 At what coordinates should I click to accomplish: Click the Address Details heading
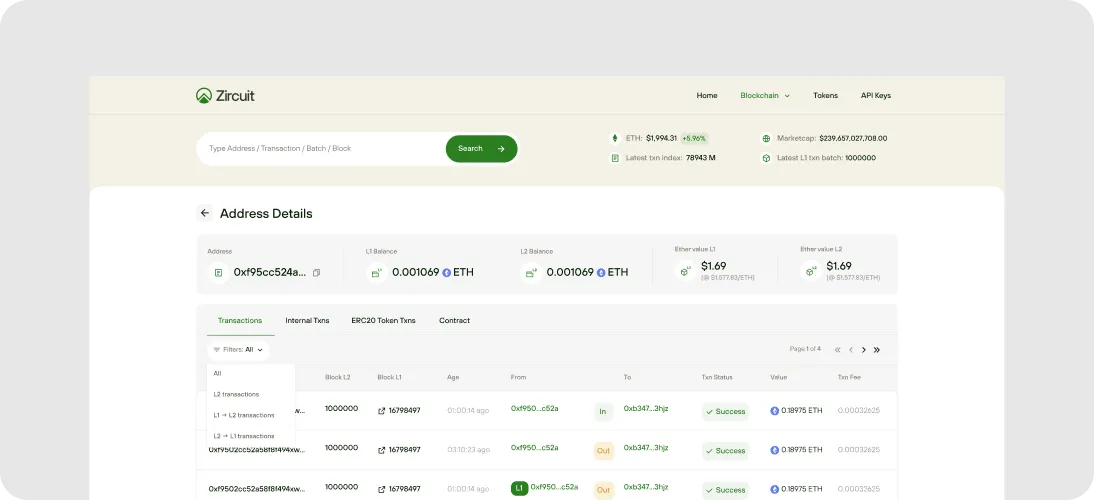click(266, 213)
